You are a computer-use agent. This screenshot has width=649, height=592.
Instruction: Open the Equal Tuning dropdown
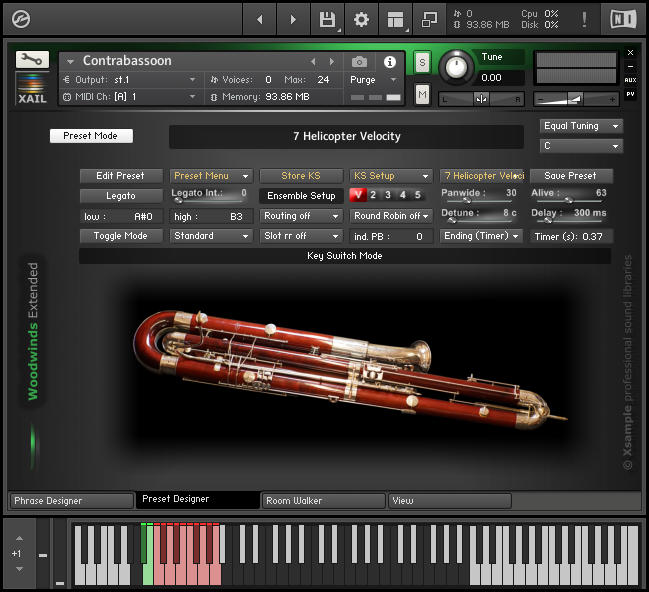point(581,126)
